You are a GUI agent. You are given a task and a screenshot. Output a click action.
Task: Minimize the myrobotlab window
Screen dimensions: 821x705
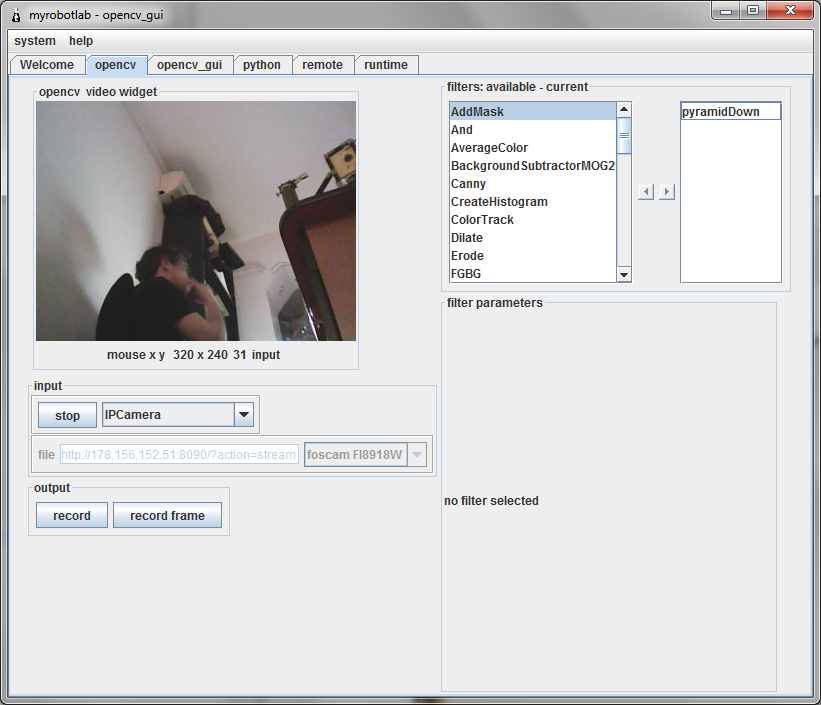point(726,11)
